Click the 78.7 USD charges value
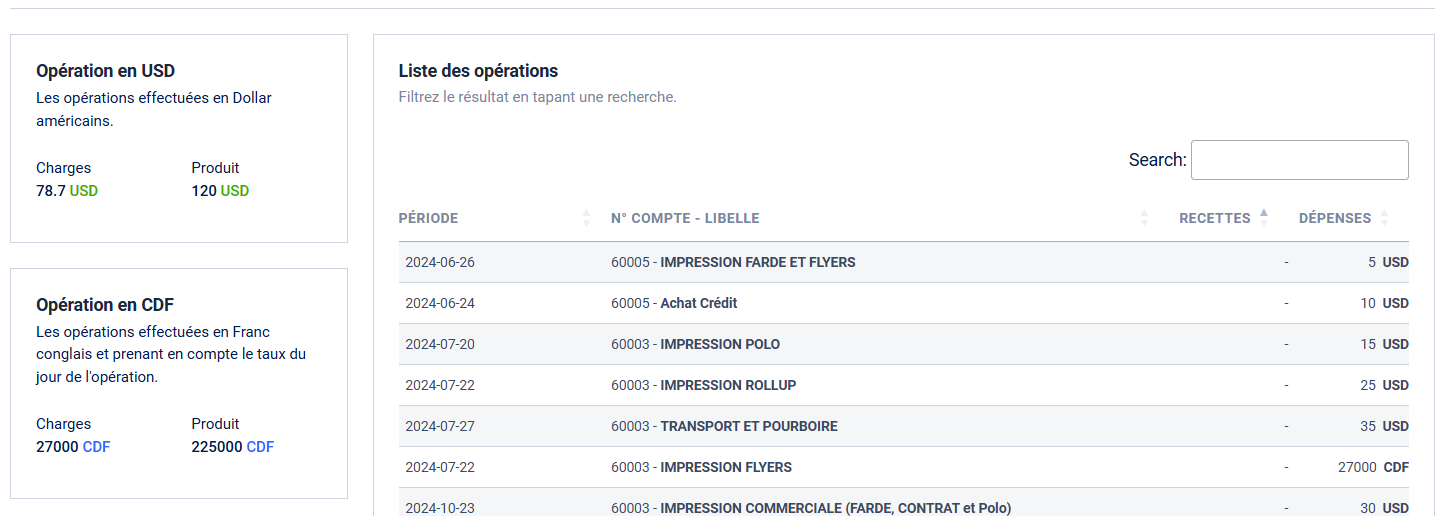 click(x=67, y=191)
